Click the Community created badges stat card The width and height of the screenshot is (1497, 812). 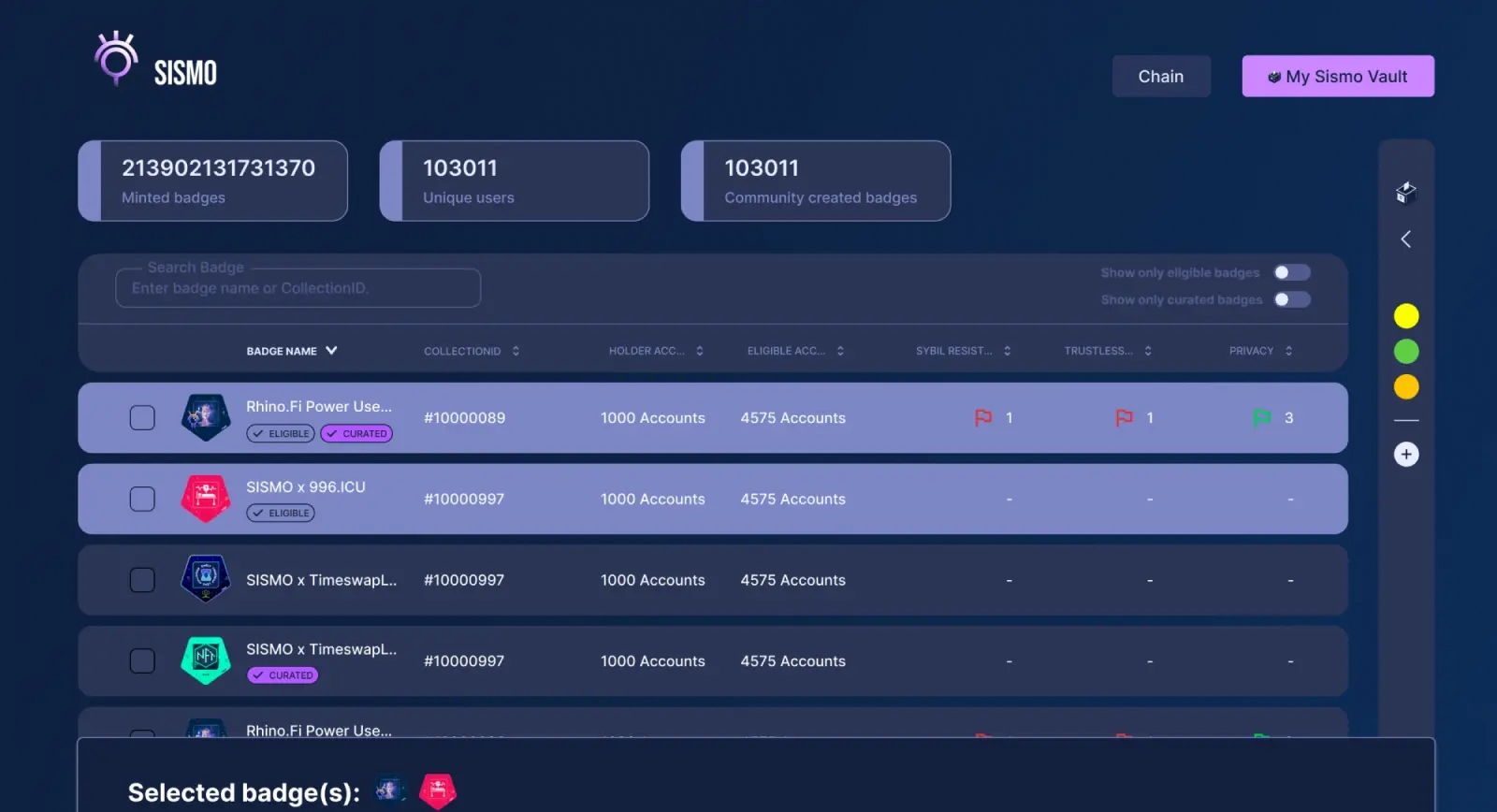816,181
